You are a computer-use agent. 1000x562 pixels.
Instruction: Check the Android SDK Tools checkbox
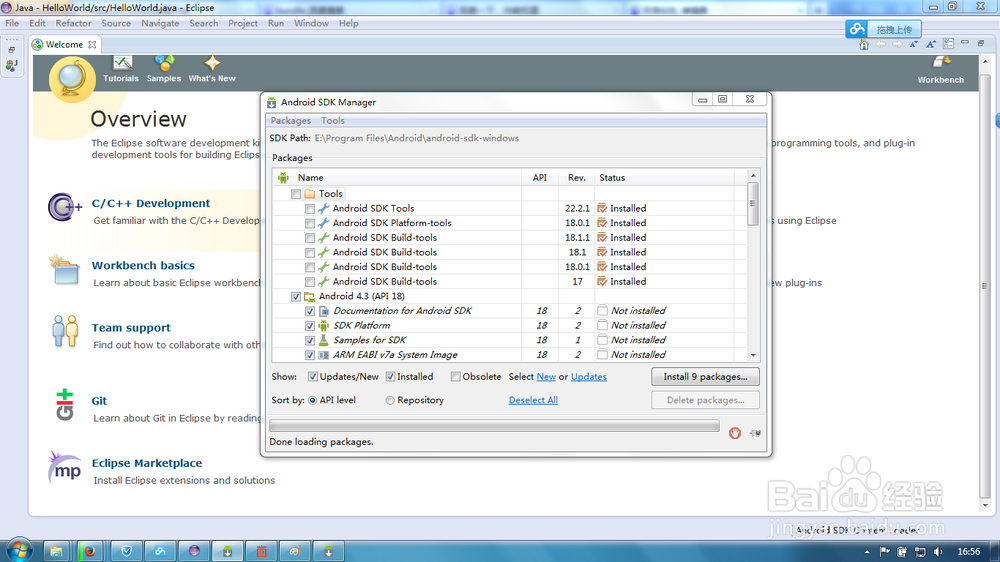[310, 209]
